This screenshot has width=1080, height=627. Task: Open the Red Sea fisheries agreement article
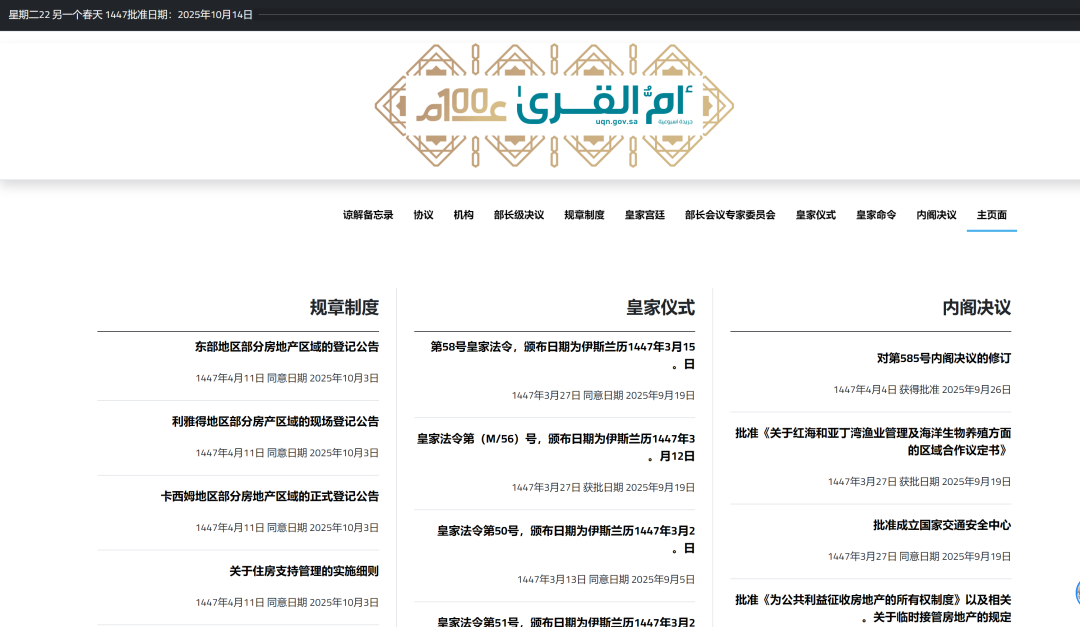point(873,442)
